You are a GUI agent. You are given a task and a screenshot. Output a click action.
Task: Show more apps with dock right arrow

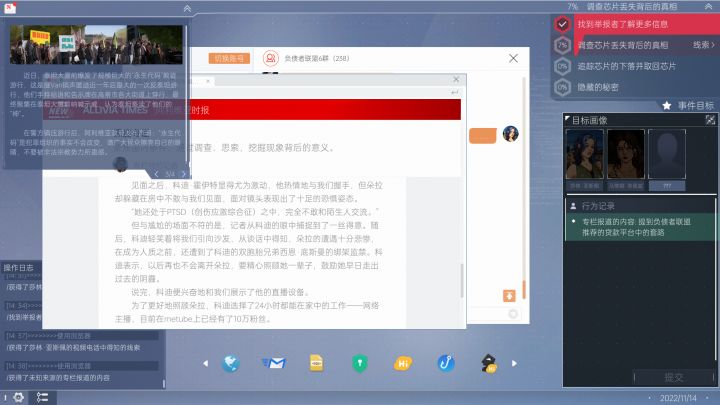tap(514, 363)
